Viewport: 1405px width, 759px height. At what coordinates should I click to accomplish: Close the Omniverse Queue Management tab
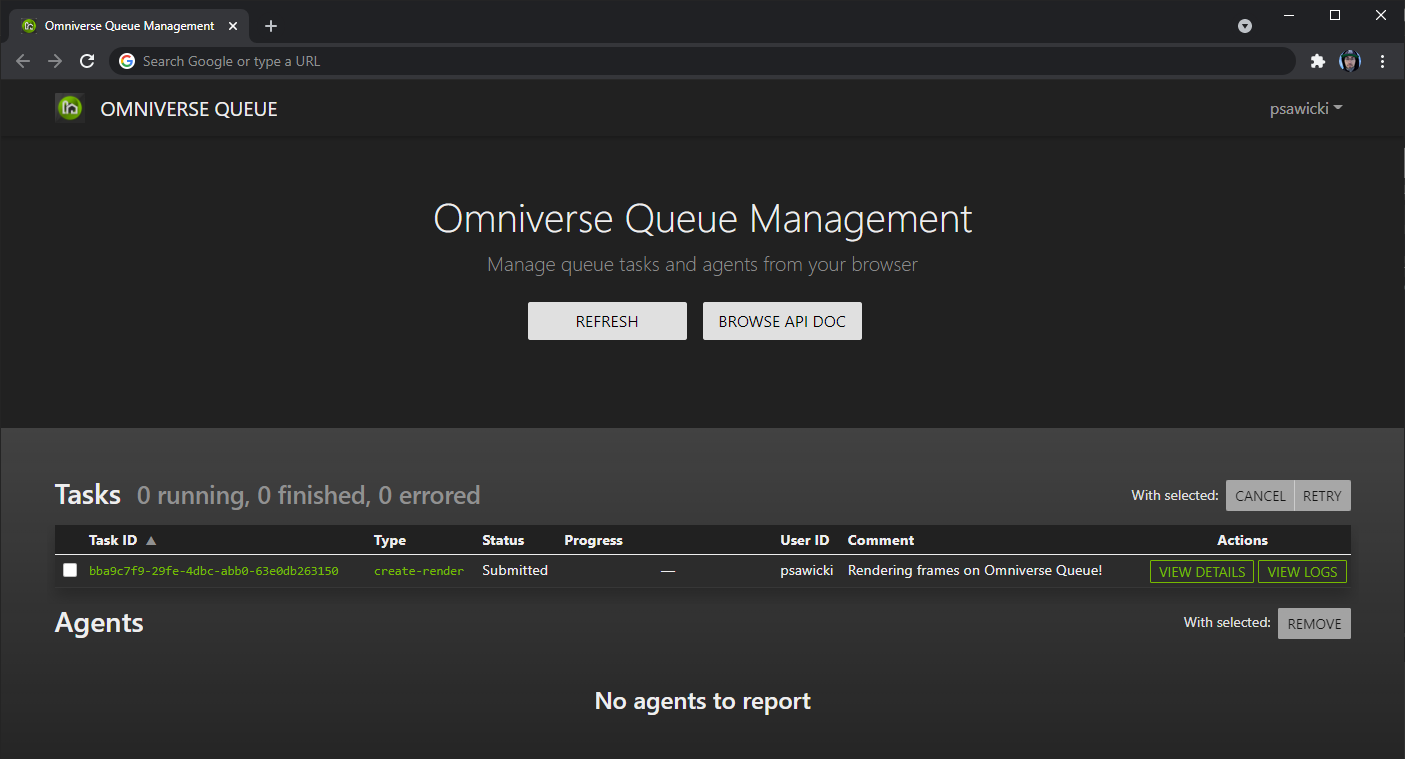(x=233, y=26)
